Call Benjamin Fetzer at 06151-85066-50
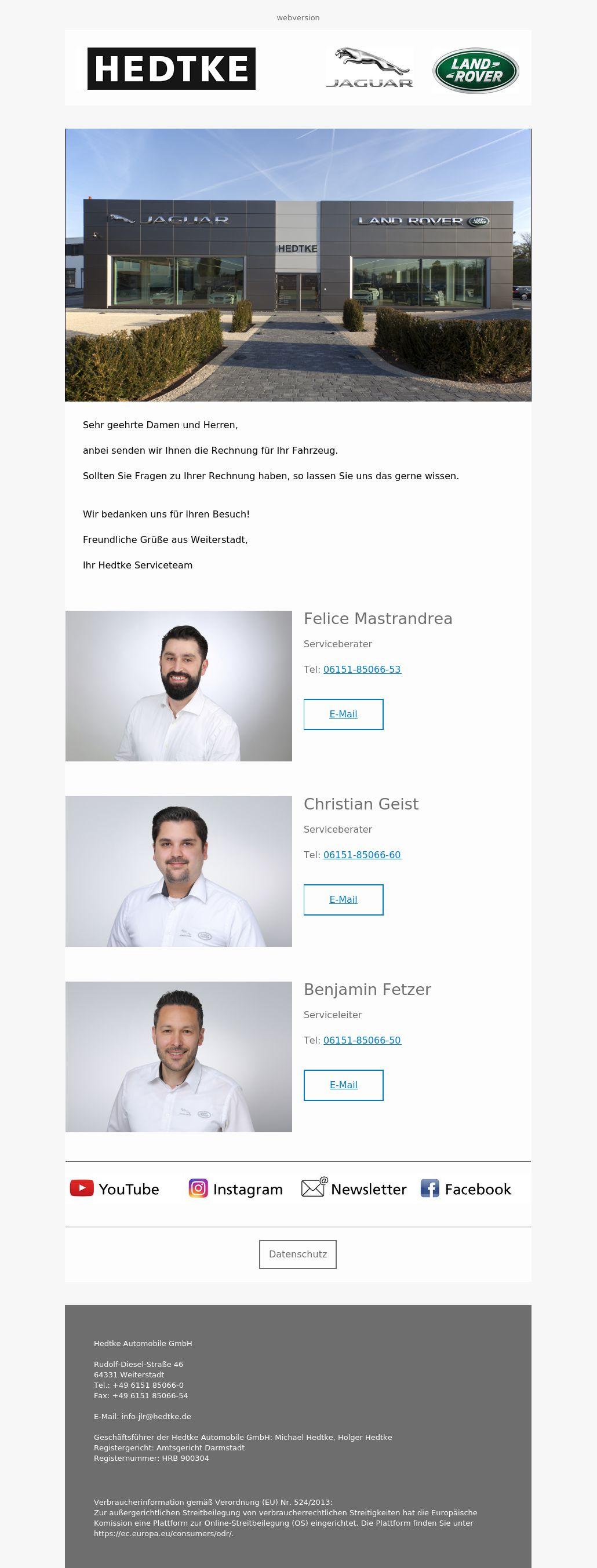The height and width of the screenshot is (1568, 597). pyautogui.click(x=362, y=1040)
